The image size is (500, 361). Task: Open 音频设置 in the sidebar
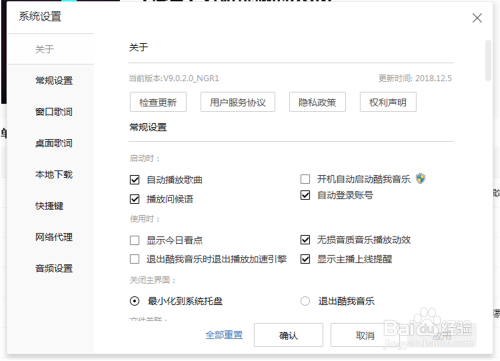tap(54, 269)
